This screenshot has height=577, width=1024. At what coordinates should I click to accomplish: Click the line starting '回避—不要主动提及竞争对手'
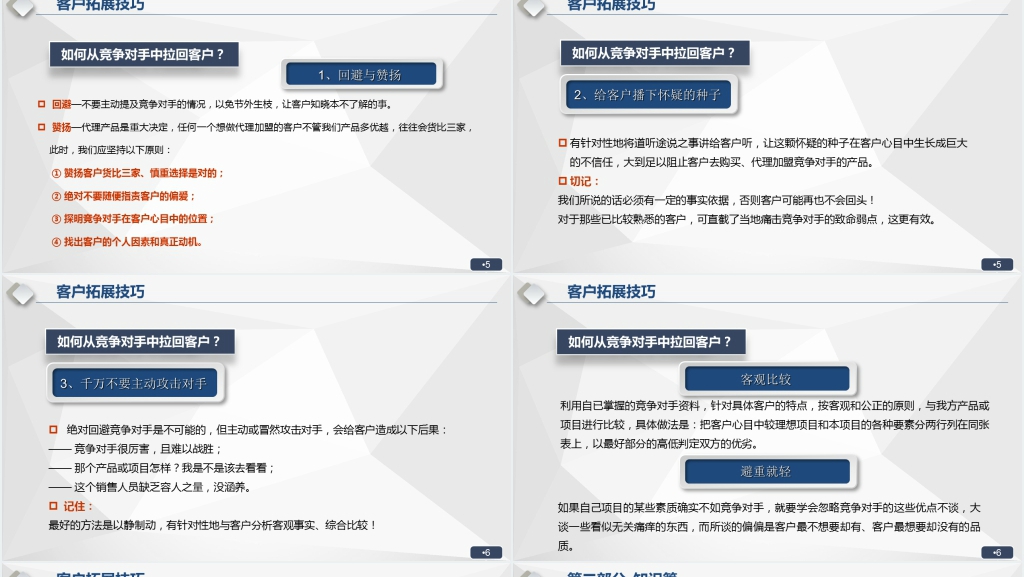coord(222,104)
